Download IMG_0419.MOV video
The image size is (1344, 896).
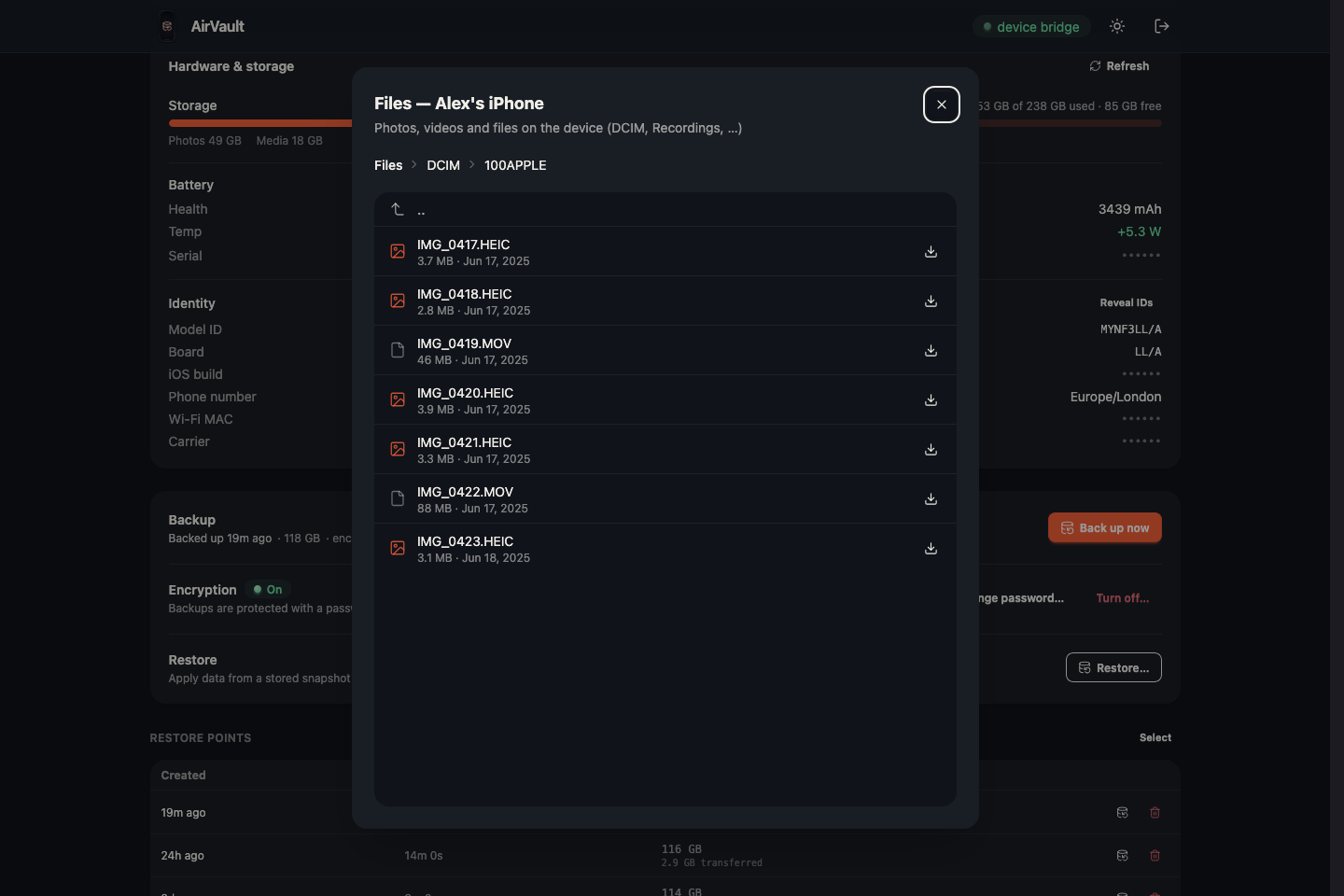tap(931, 351)
